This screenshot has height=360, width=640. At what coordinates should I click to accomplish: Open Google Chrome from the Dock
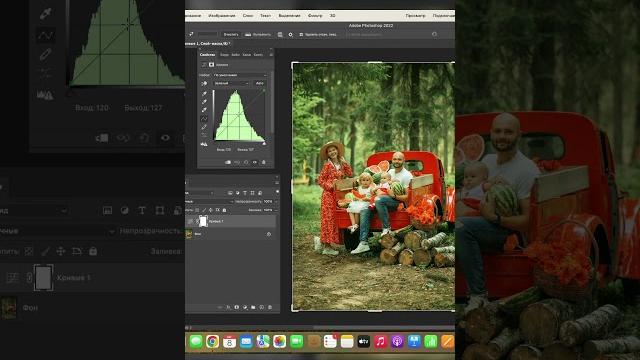pos(212,341)
